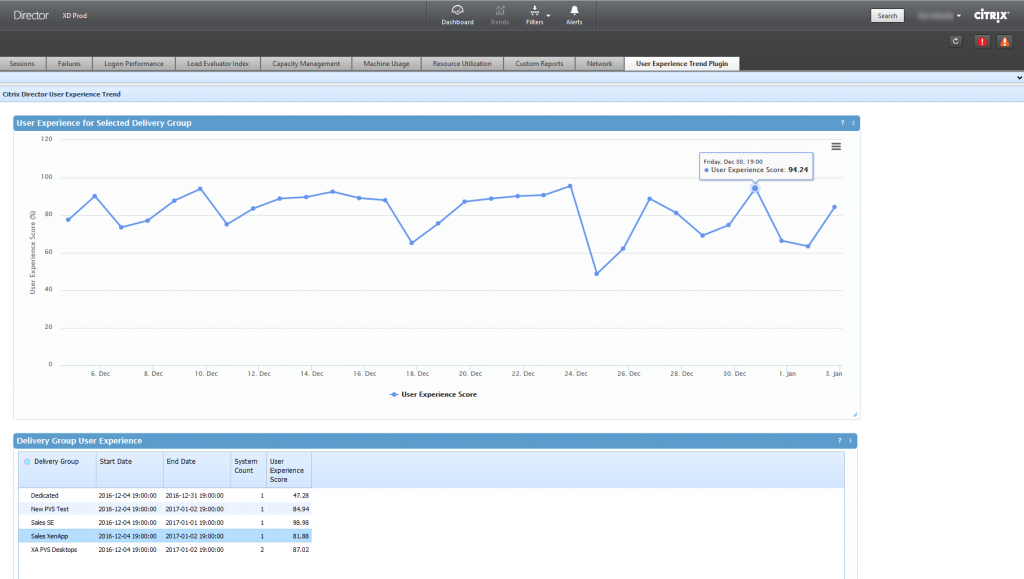Select the New PVS Test row

click(x=165, y=509)
